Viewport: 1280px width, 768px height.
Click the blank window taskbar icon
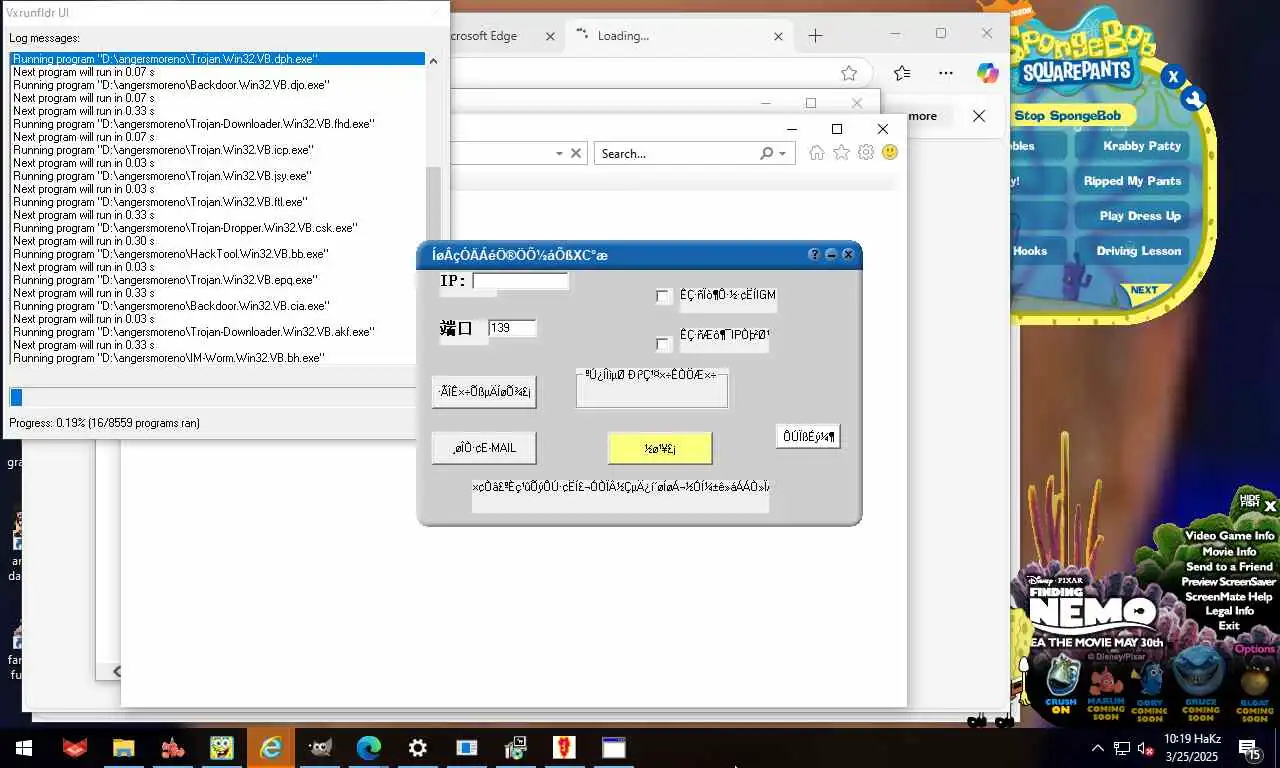(613, 747)
